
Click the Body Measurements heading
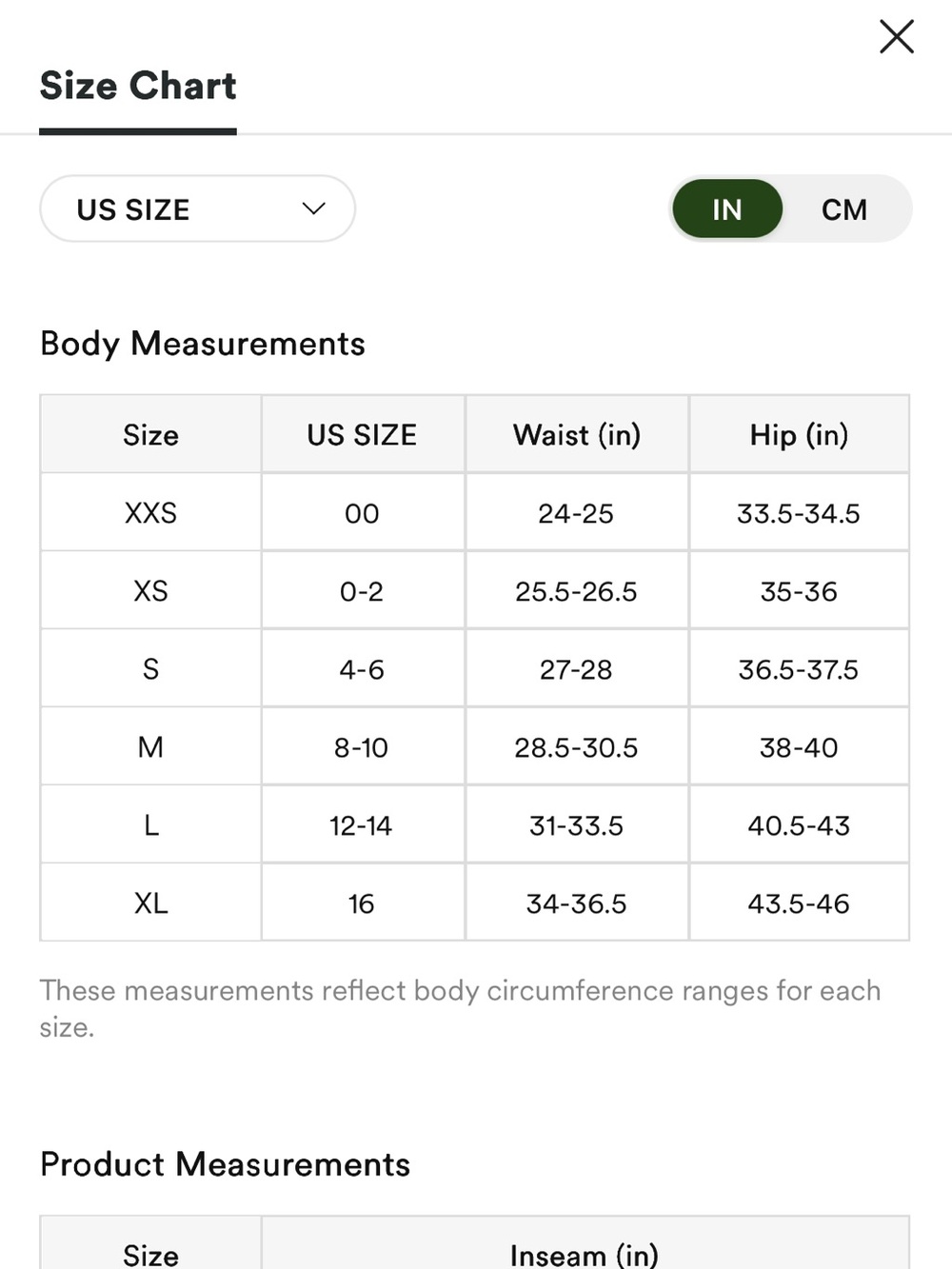(x=203, y=344)
